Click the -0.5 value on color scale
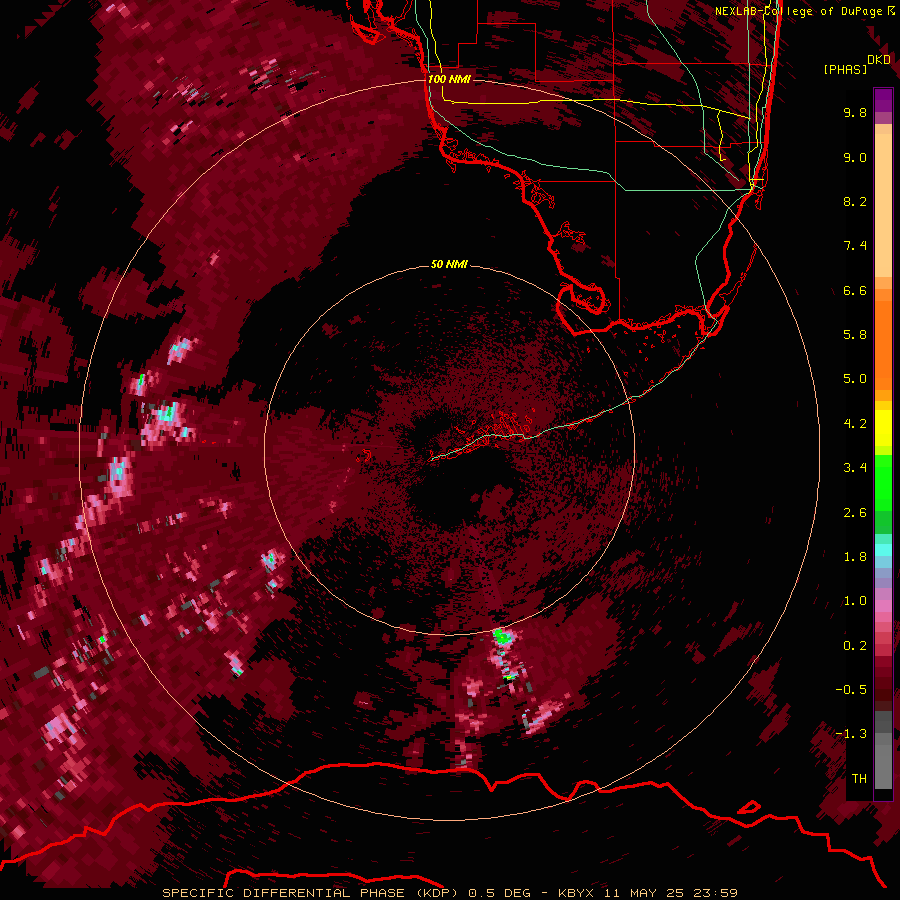 click(851, 690)
